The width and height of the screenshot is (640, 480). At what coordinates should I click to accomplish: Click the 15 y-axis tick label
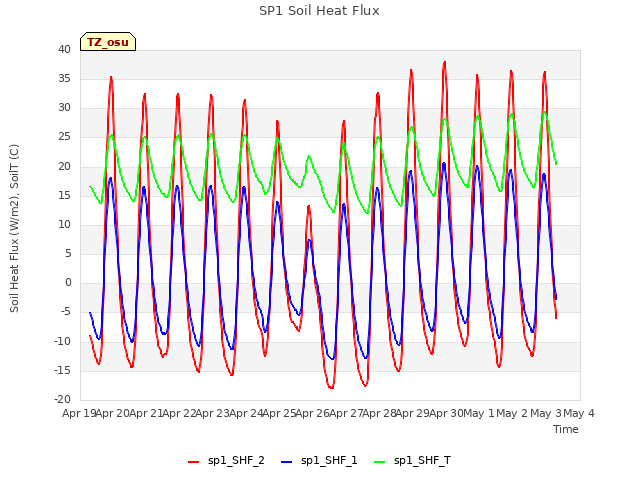pyautogui.click(x=64, y=195)
